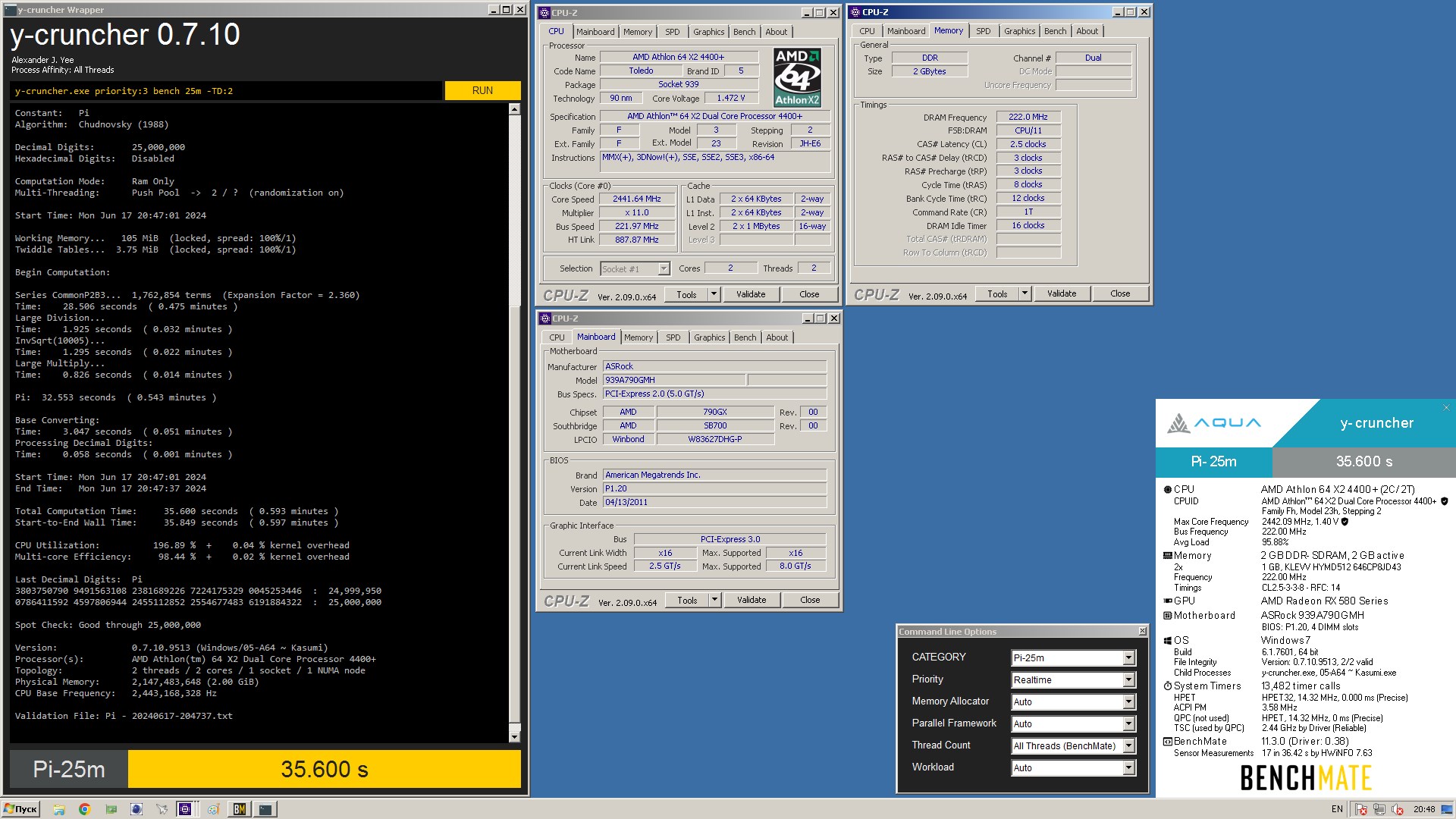
Task: Click the Pi-25m header in BenchMate overlay
Action: [1213, 461]
